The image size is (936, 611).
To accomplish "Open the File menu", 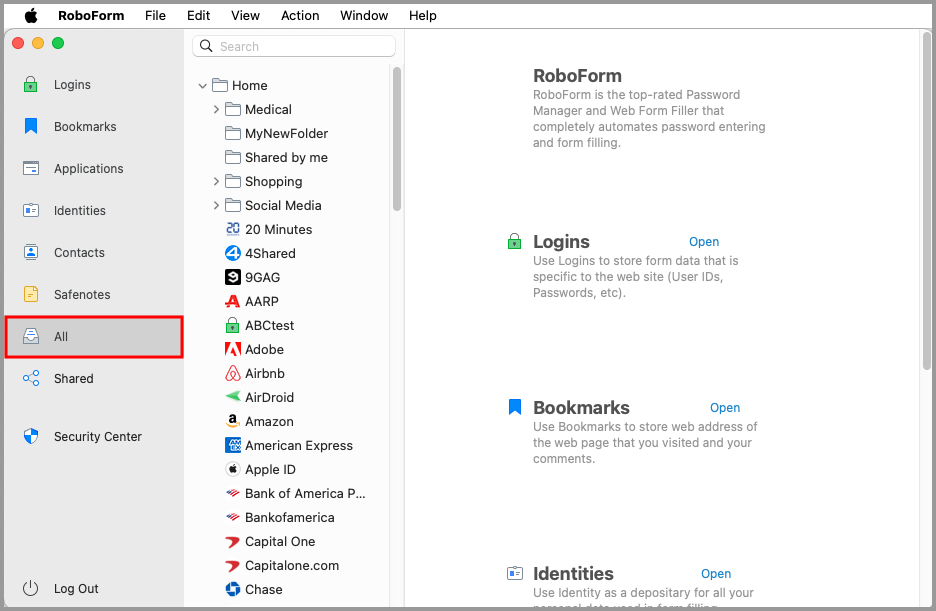I will (x=155, y=16).
